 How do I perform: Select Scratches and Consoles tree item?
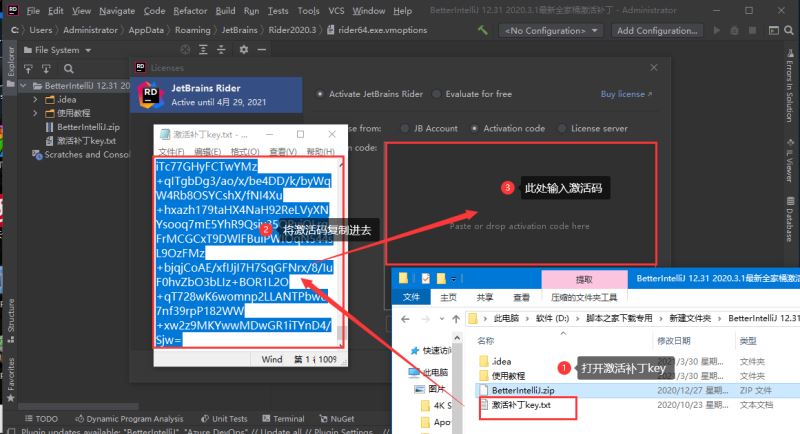81,155
